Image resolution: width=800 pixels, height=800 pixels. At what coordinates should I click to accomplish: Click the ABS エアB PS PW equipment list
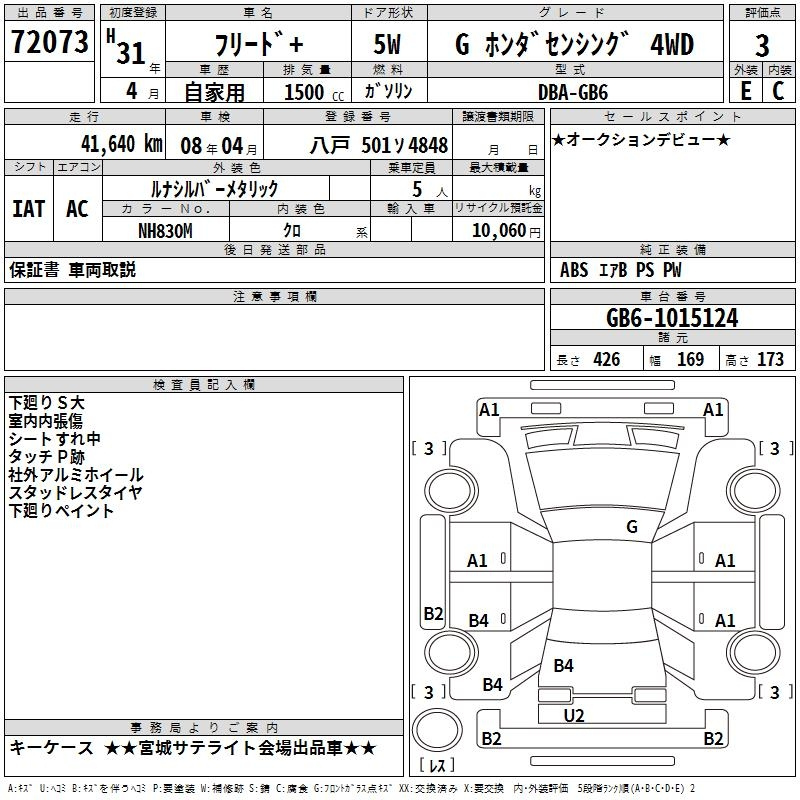[x=621, y=269]
